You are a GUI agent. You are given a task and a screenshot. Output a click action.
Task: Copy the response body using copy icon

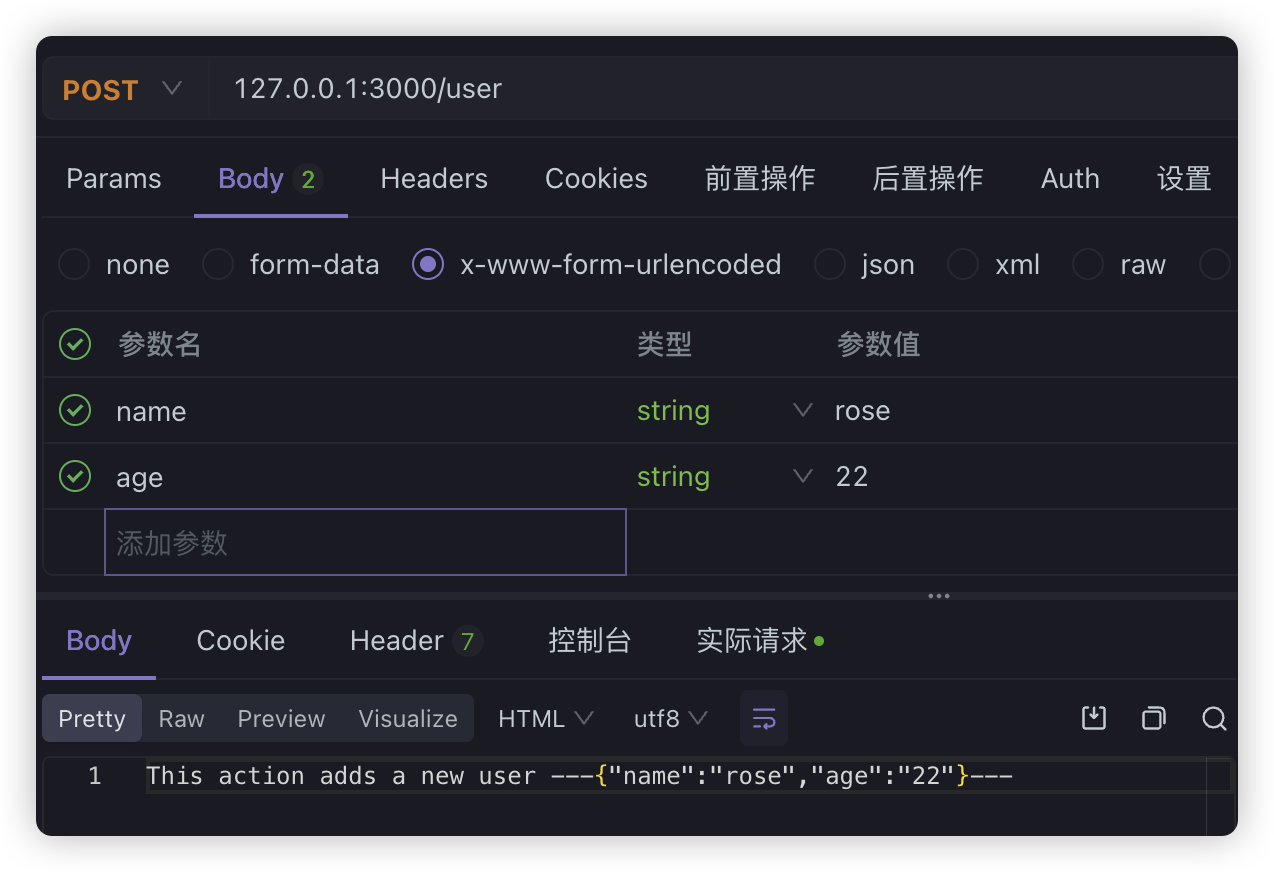click(1153, 718)
